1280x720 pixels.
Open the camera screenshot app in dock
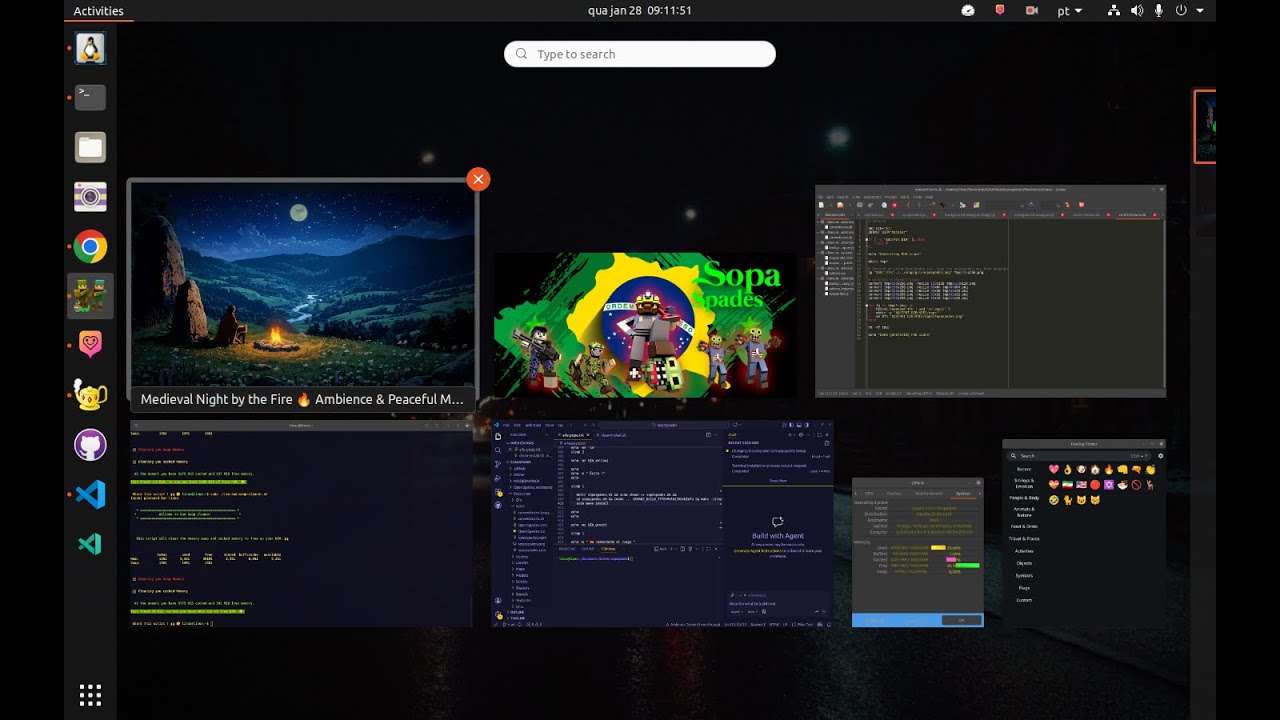90,197
